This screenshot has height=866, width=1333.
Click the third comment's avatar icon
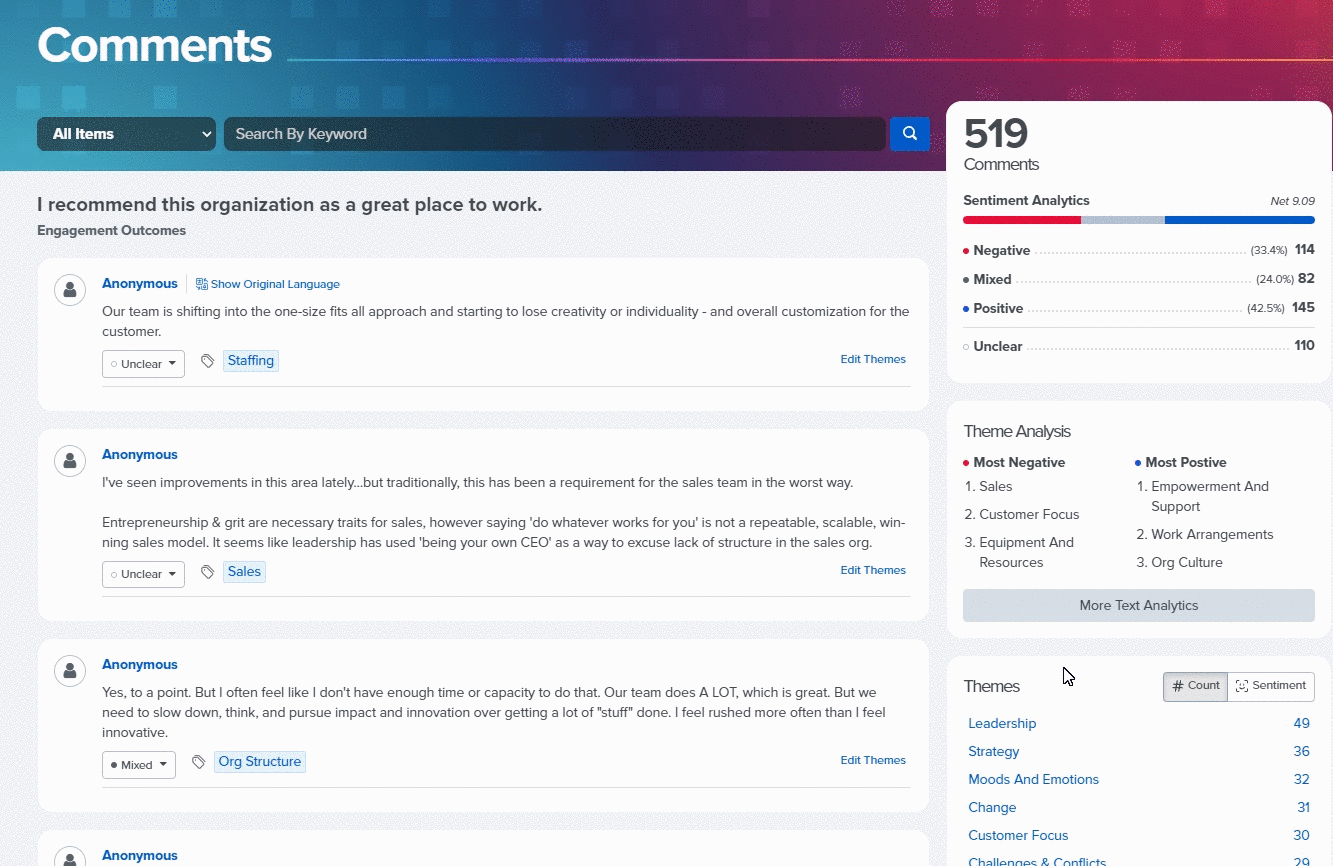[x=70, y=671]
